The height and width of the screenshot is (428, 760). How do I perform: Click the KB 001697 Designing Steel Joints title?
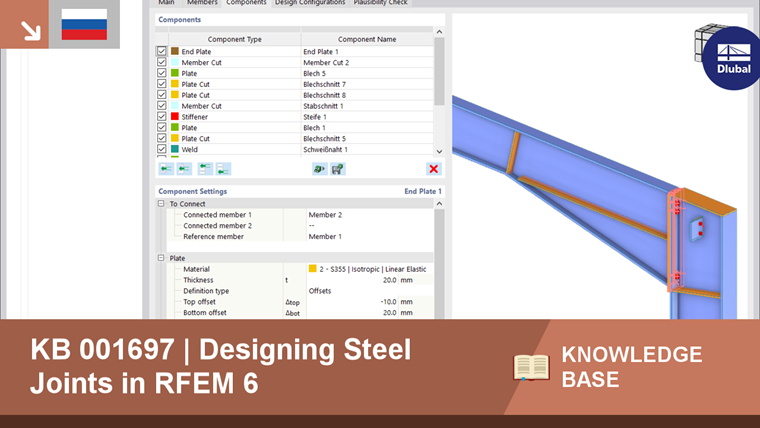[221, 366]
